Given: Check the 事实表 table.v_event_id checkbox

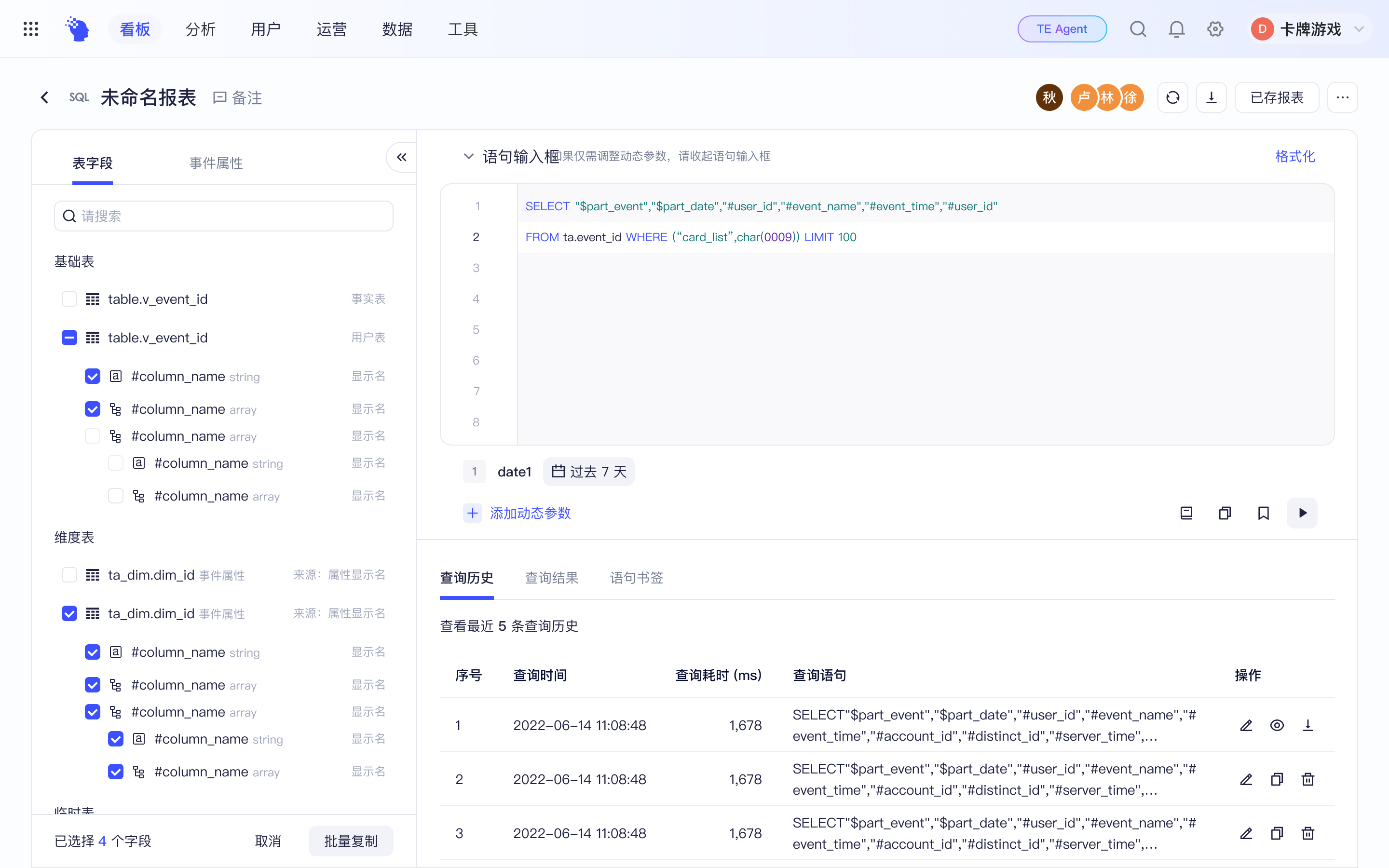Looking at the screenshot, I should tap(69, 299).
